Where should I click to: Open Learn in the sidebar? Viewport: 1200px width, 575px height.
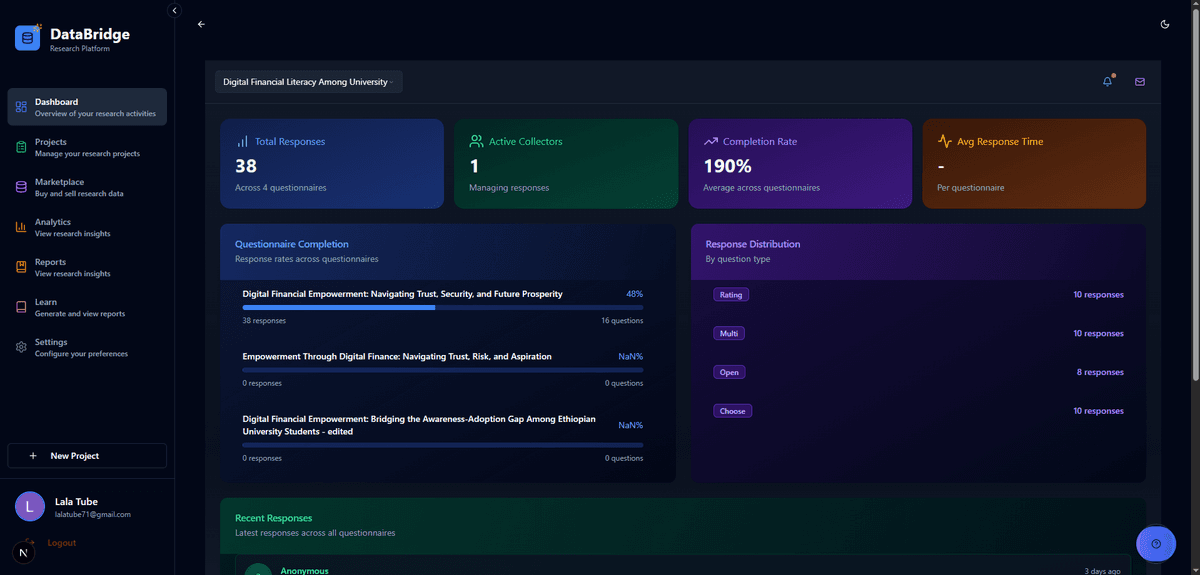click(x=87, y=307)
